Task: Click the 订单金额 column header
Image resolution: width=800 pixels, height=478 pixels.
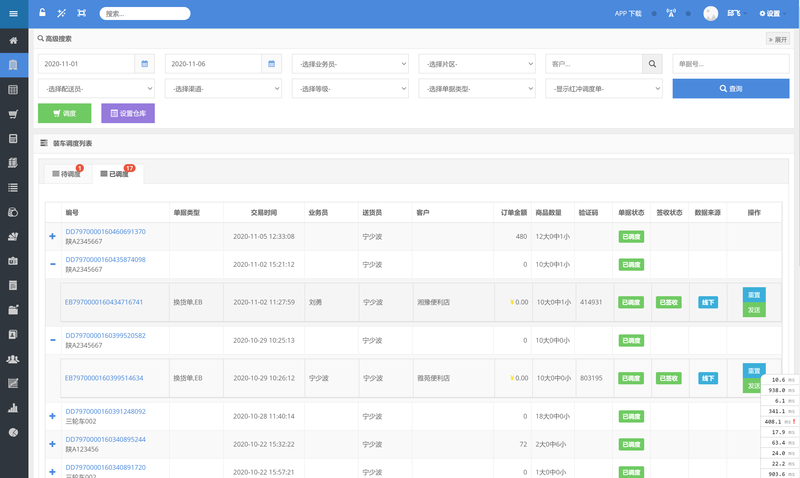Action: pos(514,213)
